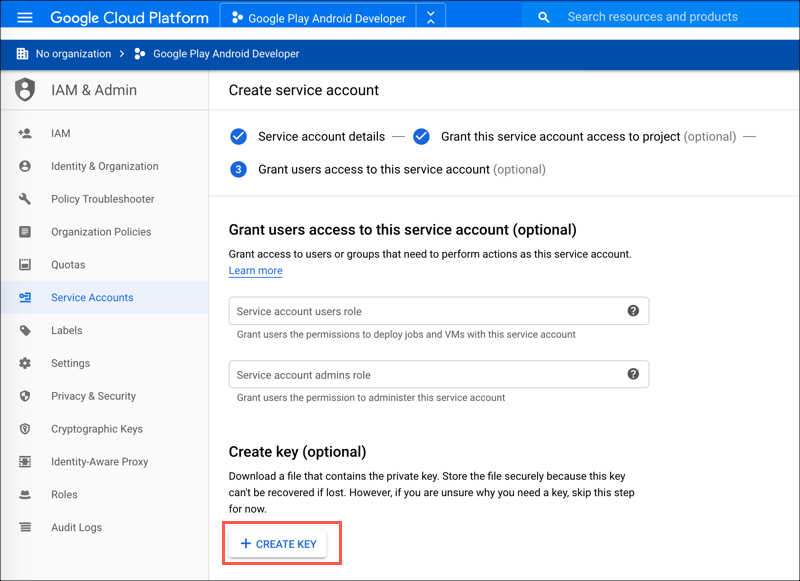Image resolution: width=800 pixels, height=581 pixels.
Task: Go to Grant service account access step
Action: 560,137
